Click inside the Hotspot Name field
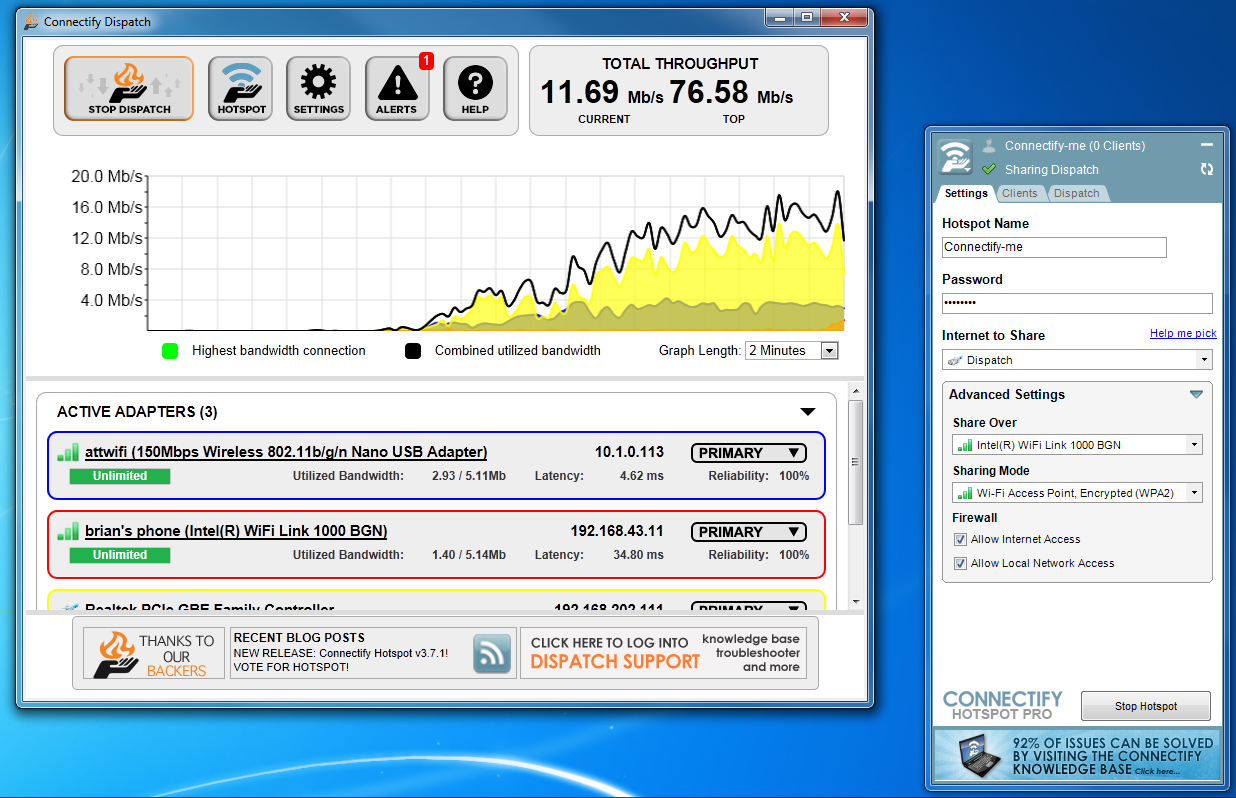Screen dimensions: 1236x798 (x=1054, y=247)
